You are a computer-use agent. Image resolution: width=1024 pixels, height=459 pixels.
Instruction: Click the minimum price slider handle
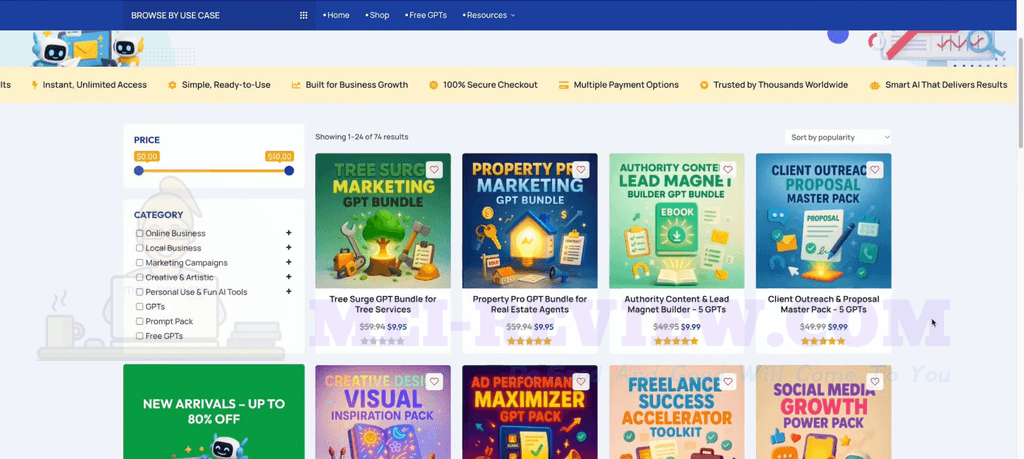138,171
